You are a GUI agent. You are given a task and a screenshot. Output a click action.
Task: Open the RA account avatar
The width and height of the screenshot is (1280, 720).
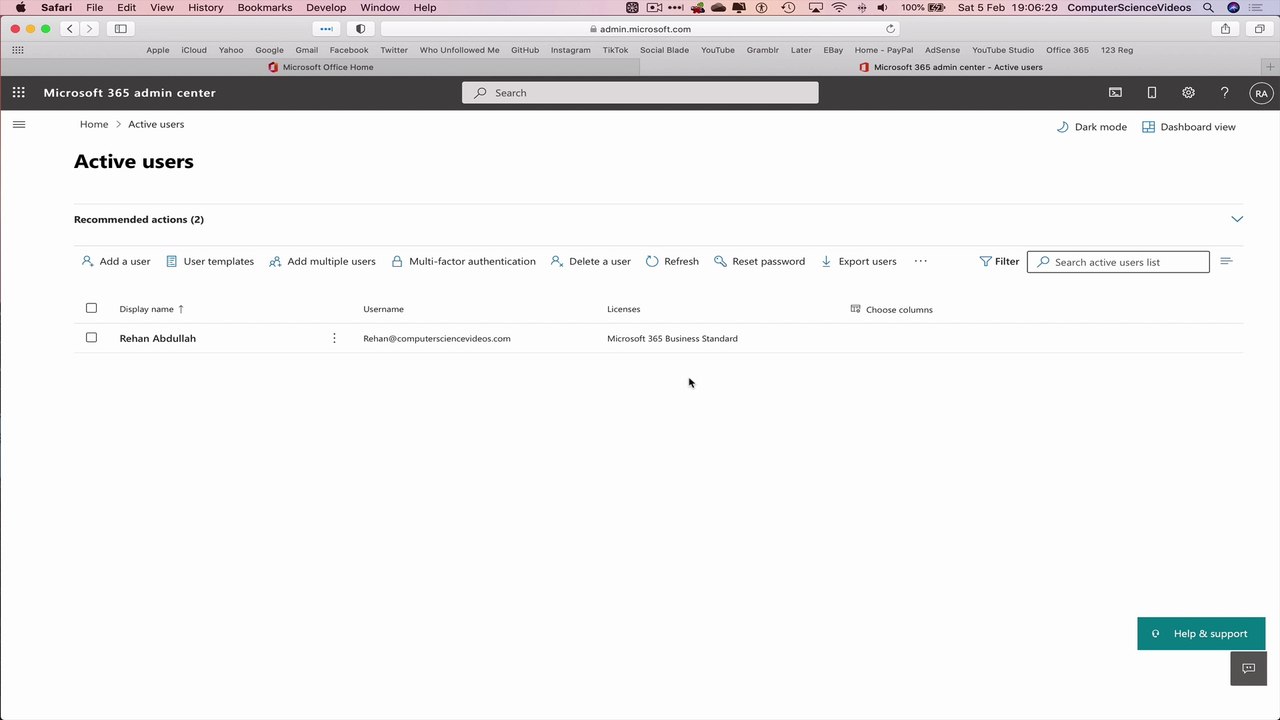(x=1261, y=93)
